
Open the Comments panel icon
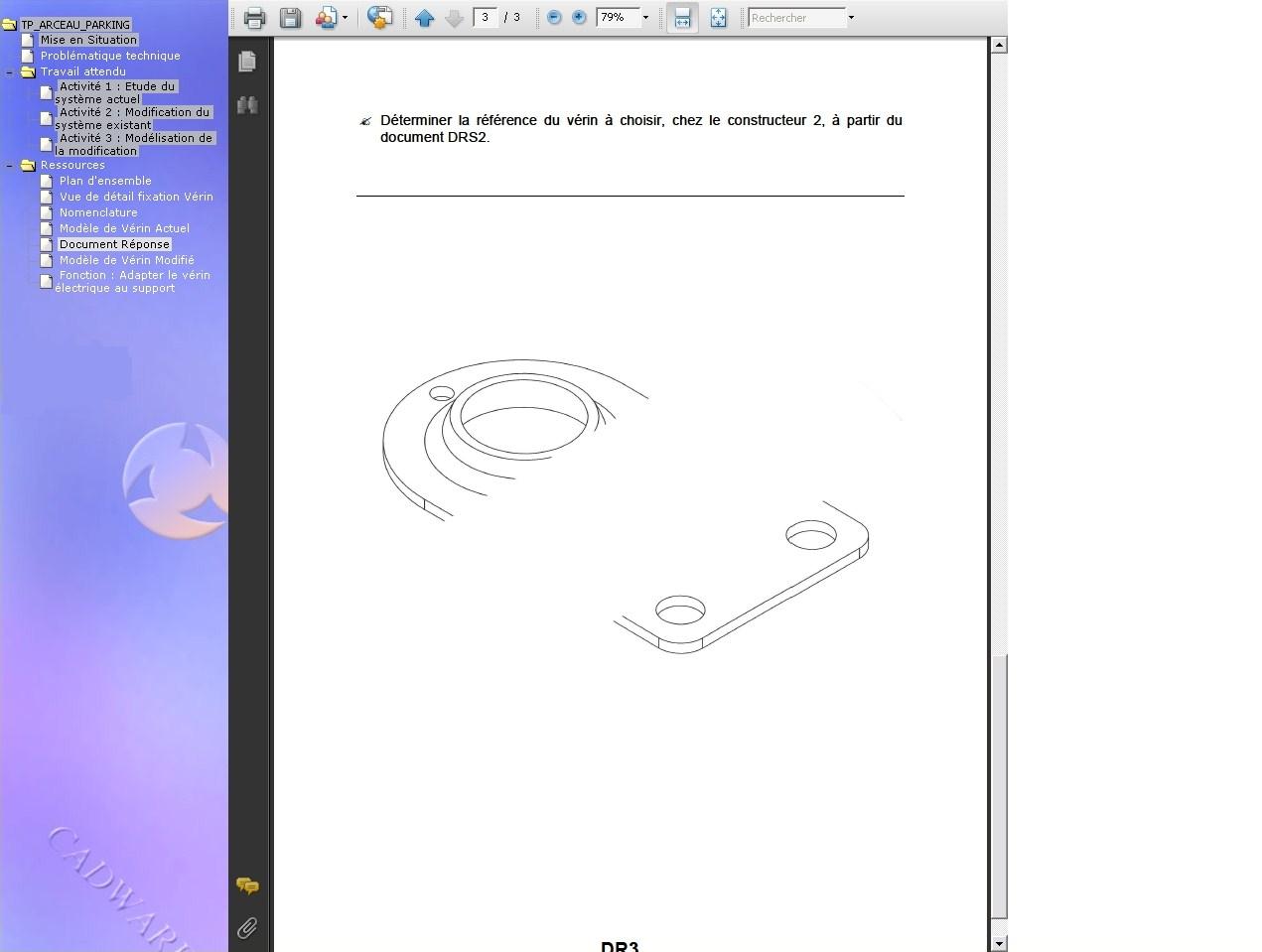coord(247,885)
